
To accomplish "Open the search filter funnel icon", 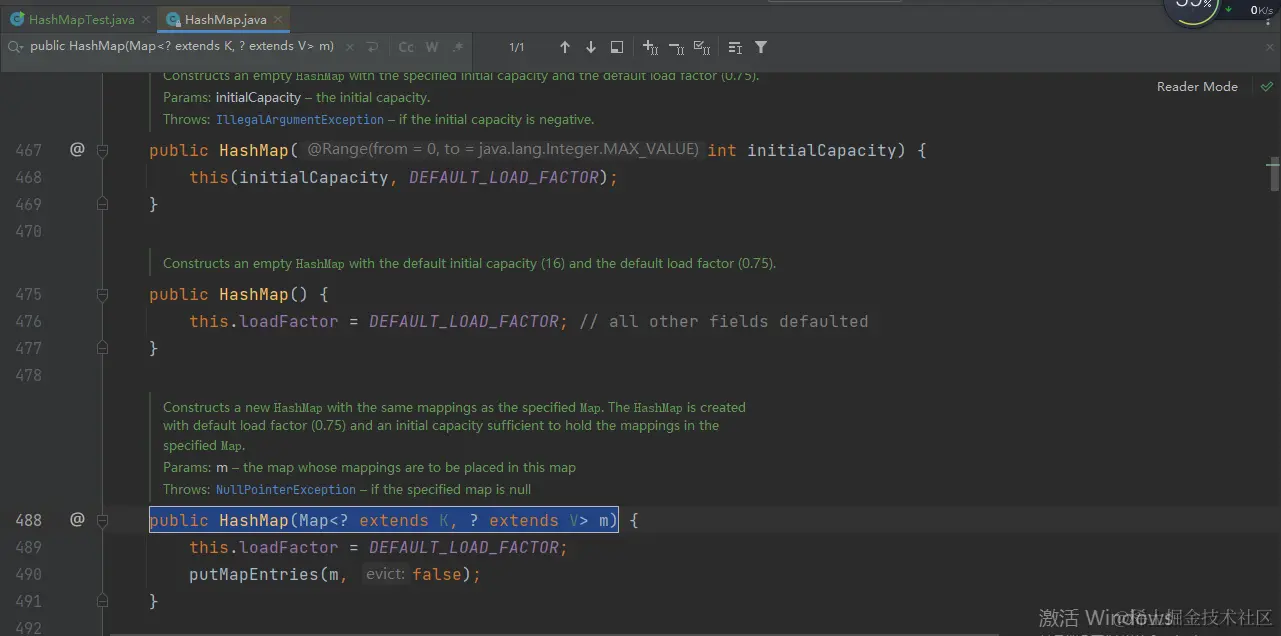I will tap(761, 47).
